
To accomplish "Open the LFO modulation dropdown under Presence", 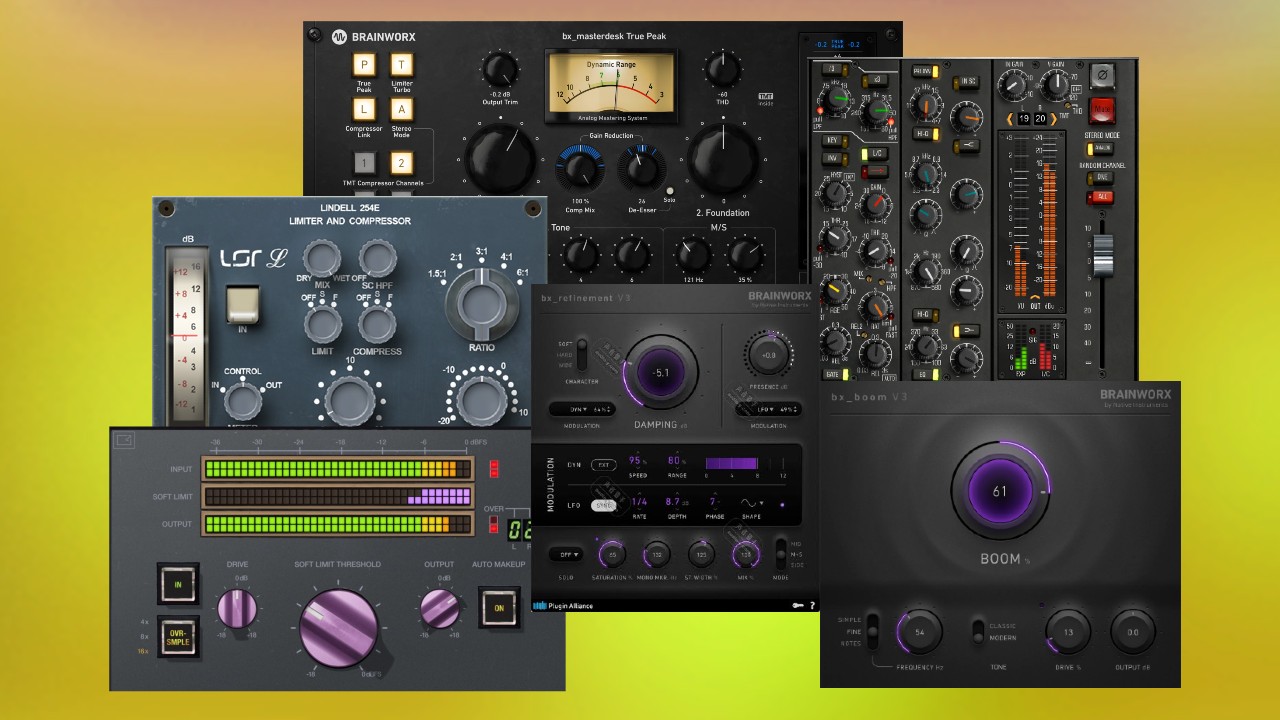I will 768,409.
